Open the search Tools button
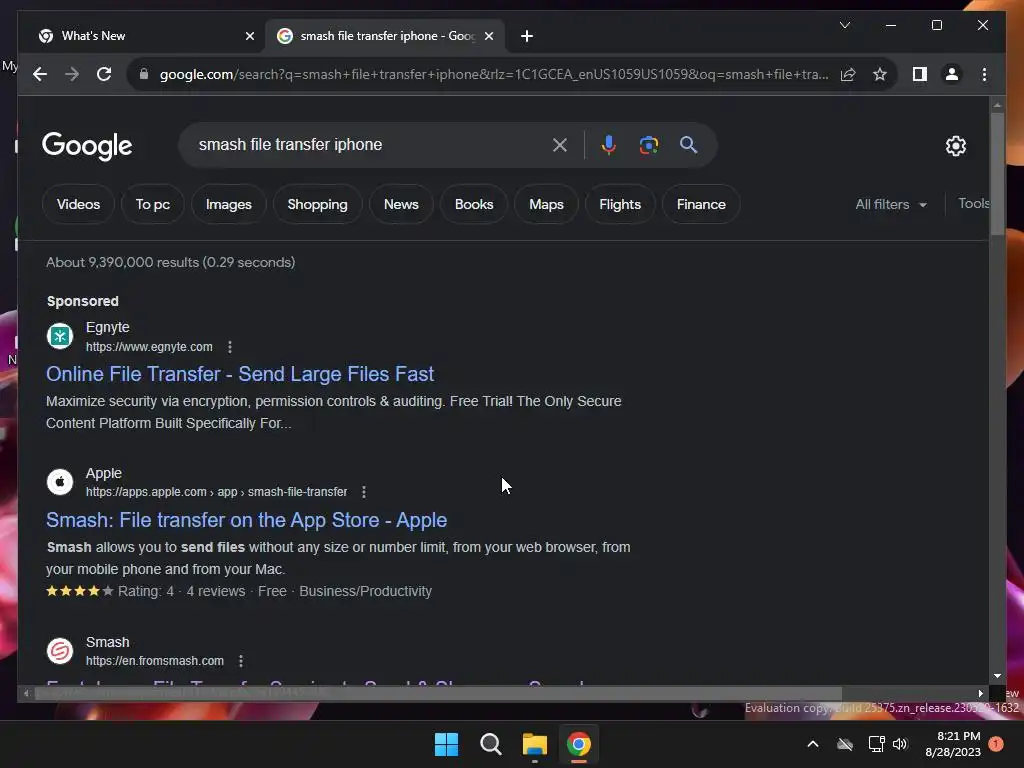The height and width of the screenshot is (768, 1024). point(973,204)
